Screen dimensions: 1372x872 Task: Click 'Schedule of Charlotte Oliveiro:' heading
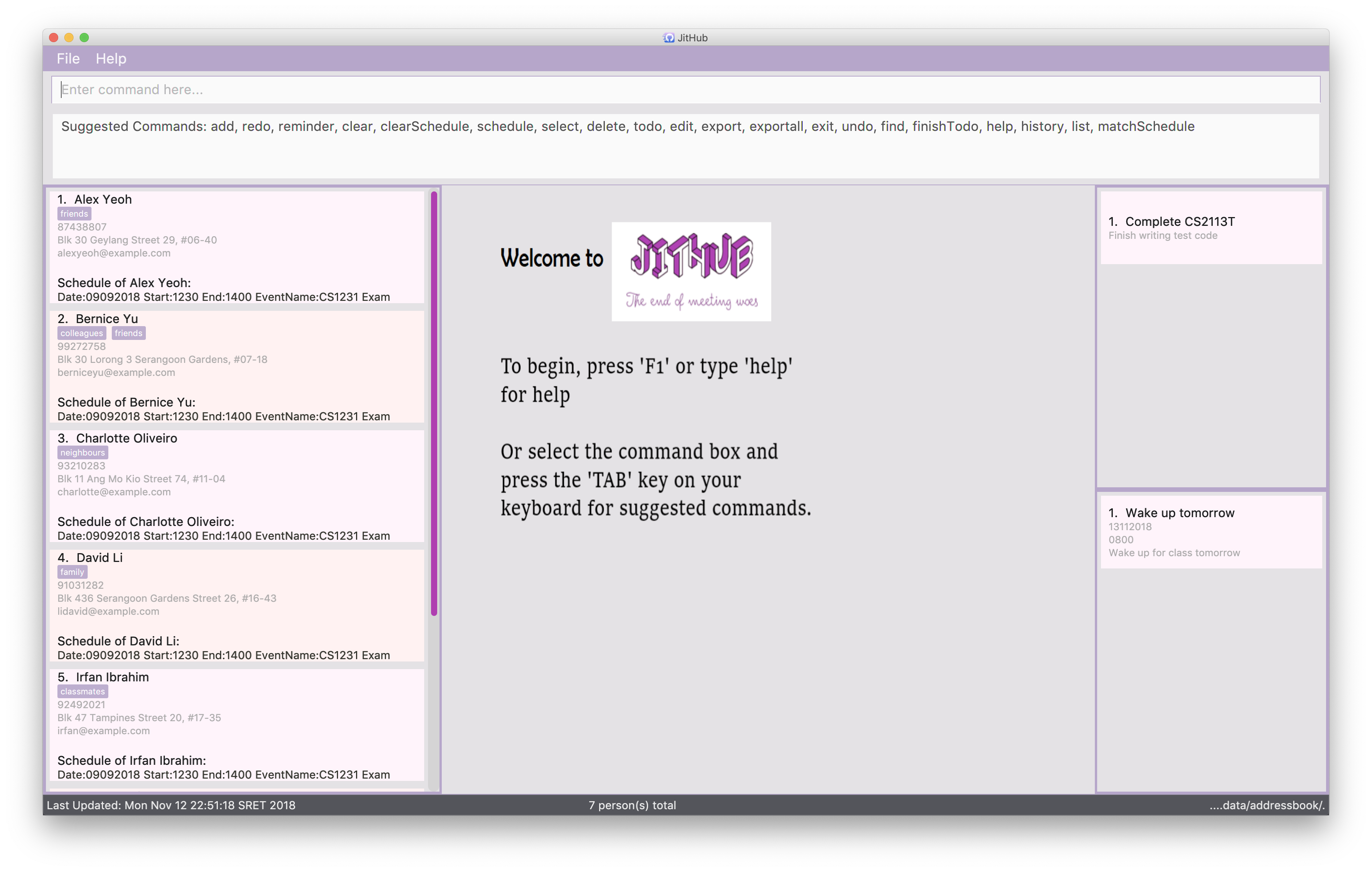(x=145, y=522)
